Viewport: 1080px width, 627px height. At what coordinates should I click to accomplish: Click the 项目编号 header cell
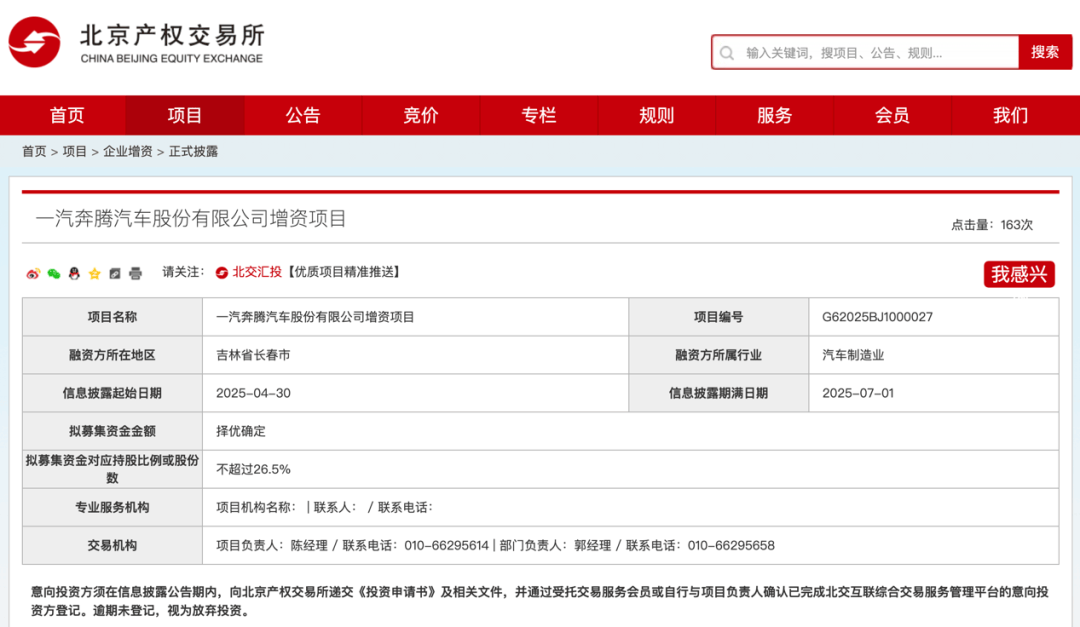pos(718,317)
